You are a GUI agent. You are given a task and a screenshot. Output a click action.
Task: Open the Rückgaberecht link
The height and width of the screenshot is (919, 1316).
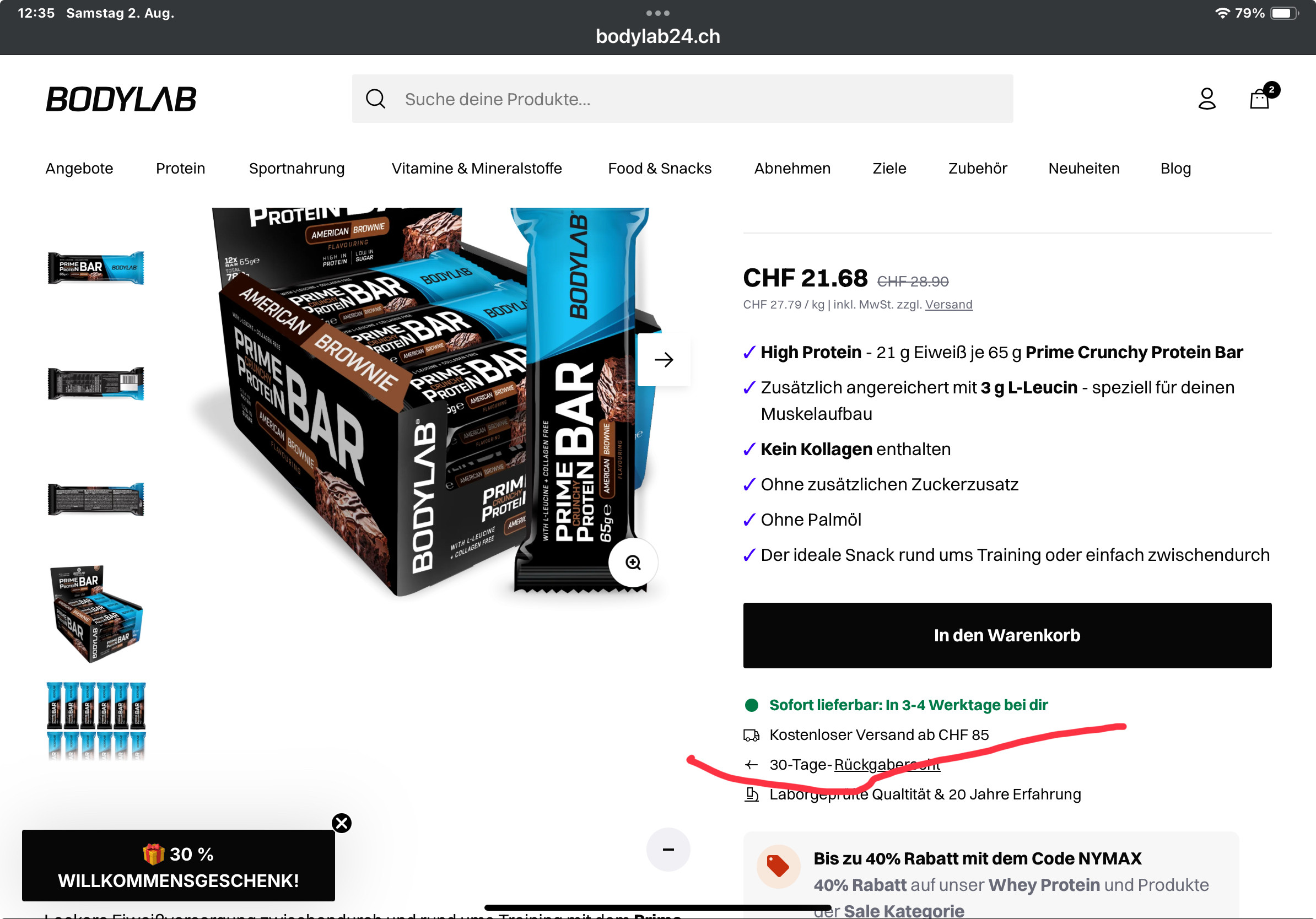click(887, 764)
